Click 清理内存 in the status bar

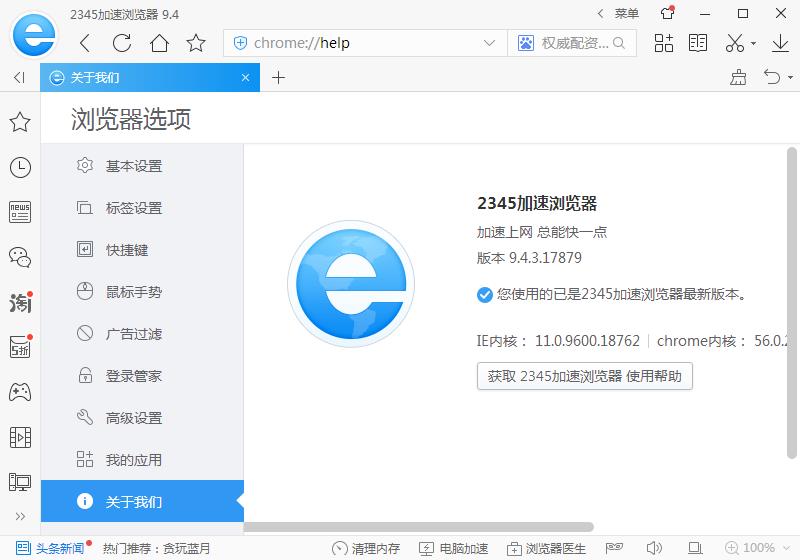click(366, 548)
